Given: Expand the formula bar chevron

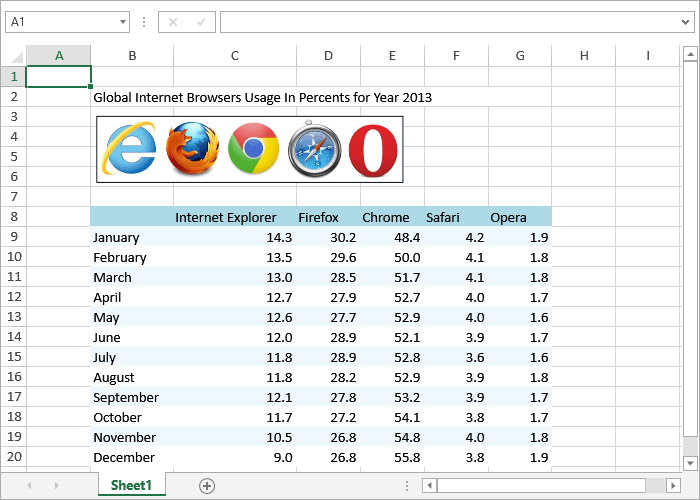Looking at the screenshot, I should 685,22.
